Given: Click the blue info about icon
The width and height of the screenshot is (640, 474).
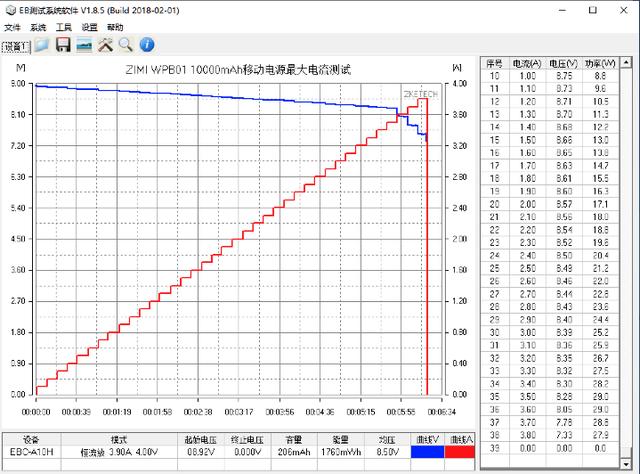Looking at the screenshot, I should click(147, 45).
